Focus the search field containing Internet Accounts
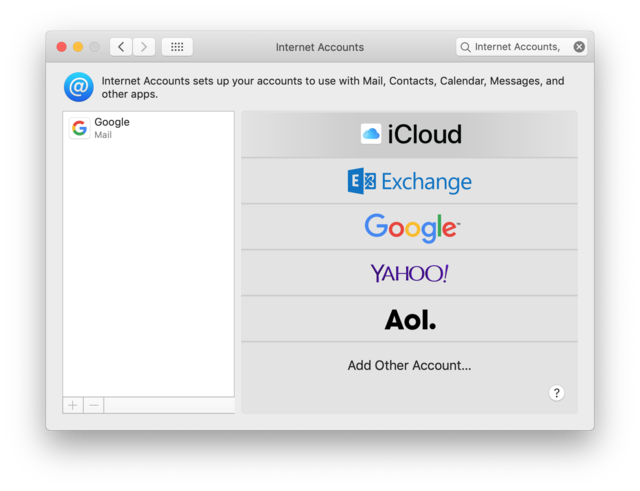This screenshot has height=491, width=640. point(517,47)
